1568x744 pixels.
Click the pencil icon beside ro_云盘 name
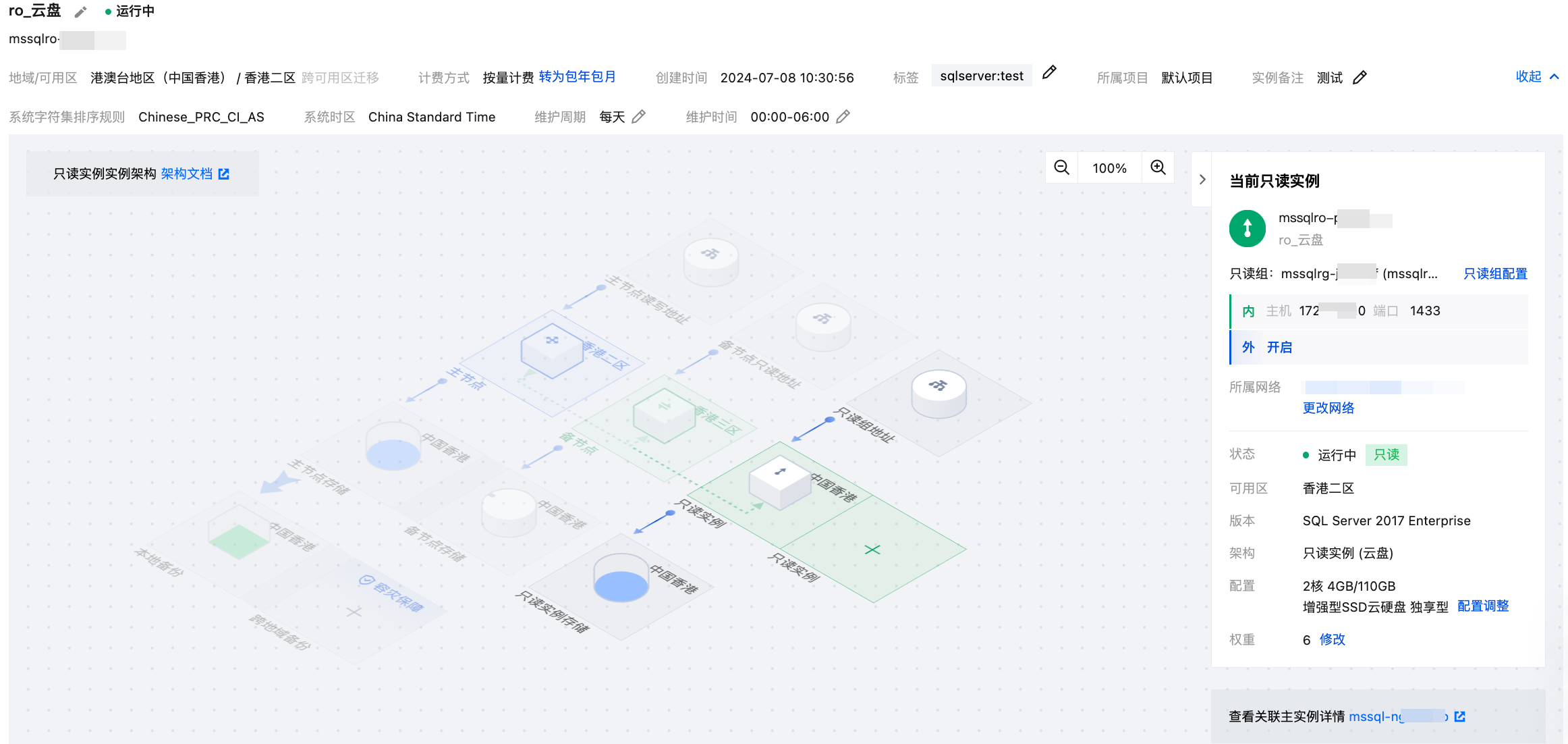pyautogui.click(x=81, y=12)
